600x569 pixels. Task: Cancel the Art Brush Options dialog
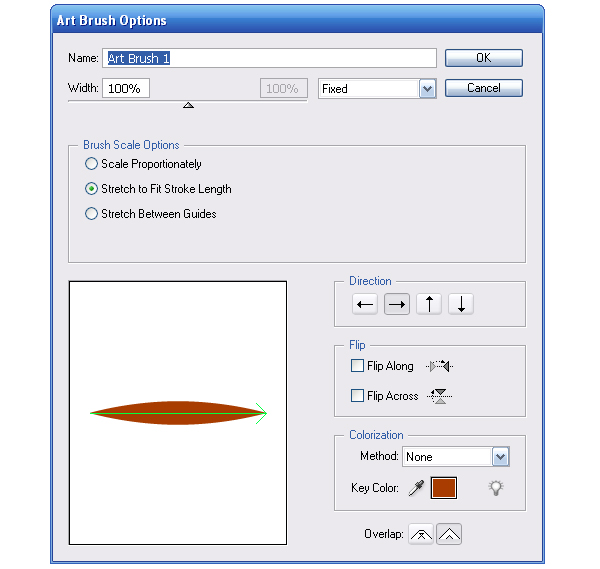(484, 88)
